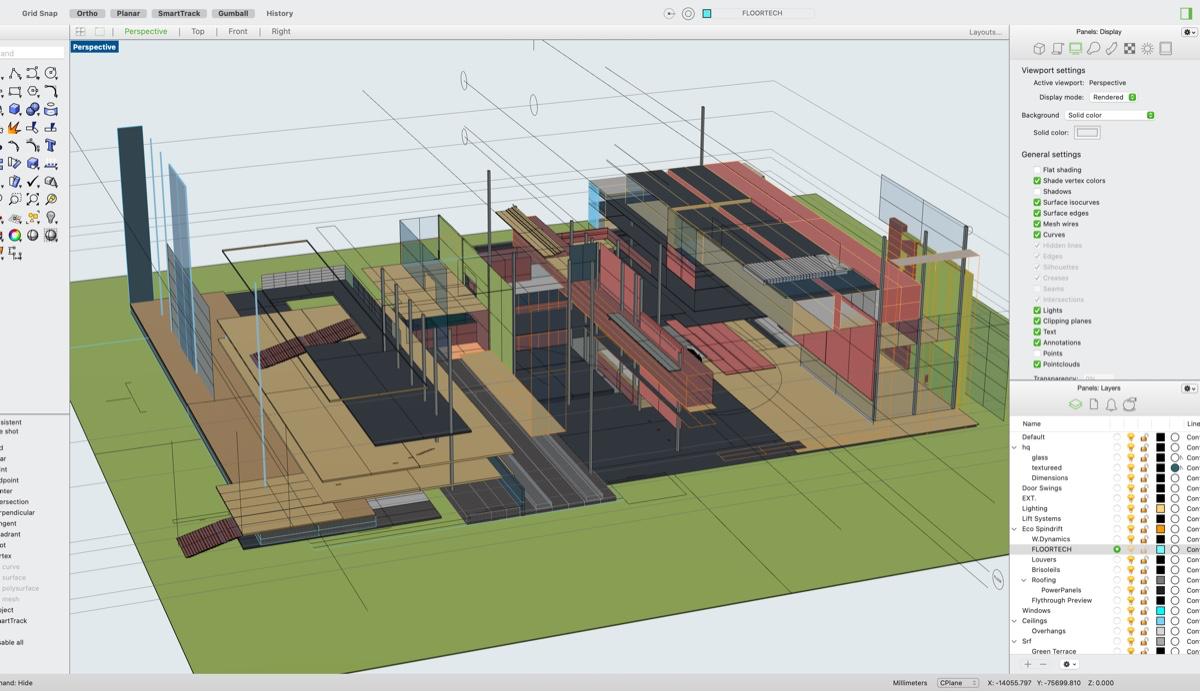Enable the Shadows checkbox
1200x692 pixels.
(1037, 191)
